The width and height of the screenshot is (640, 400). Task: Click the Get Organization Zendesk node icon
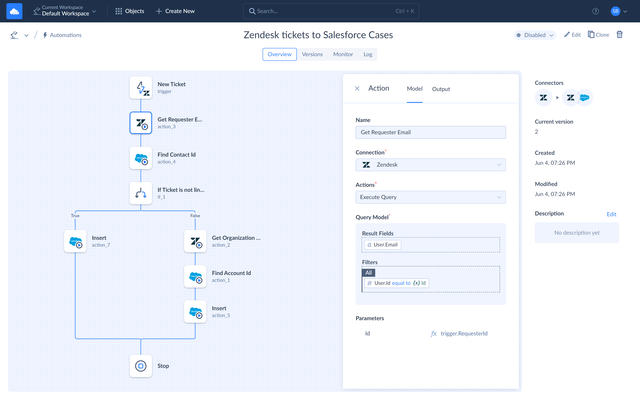pyautogui.click(x=196, y=241)
